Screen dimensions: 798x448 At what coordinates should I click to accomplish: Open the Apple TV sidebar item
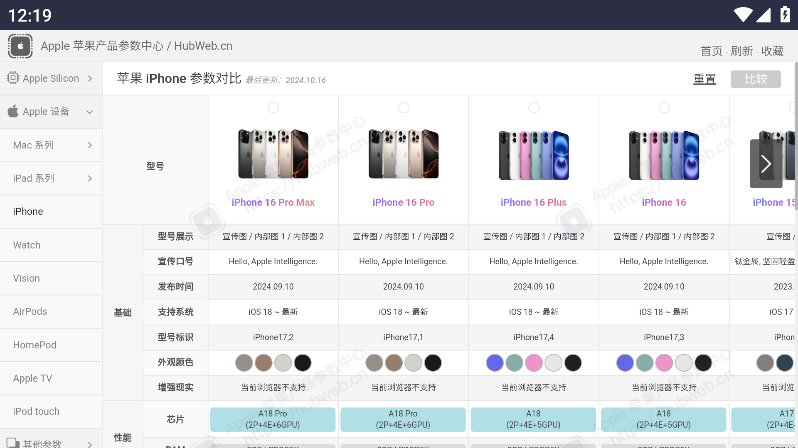(51, 378)
